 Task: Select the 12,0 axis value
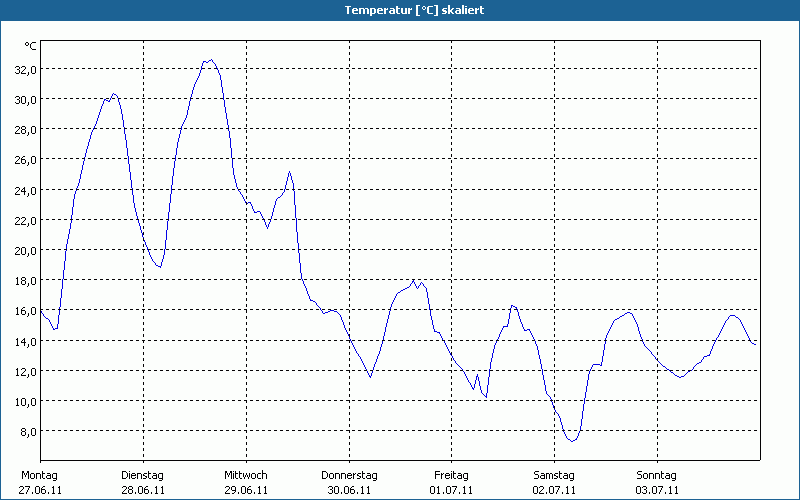coord(26,372)
